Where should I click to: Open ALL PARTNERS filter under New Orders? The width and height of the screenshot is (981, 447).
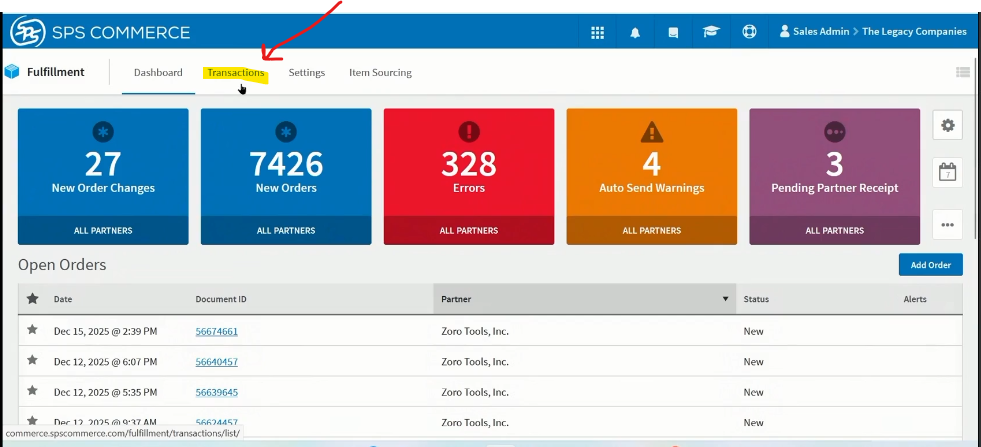pos(286,230)
